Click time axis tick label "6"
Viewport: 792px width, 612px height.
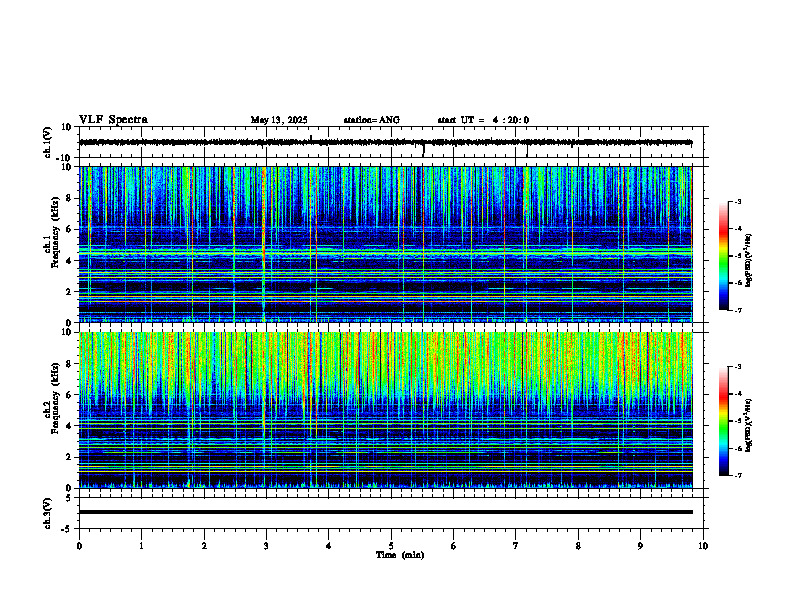[454, 546]
